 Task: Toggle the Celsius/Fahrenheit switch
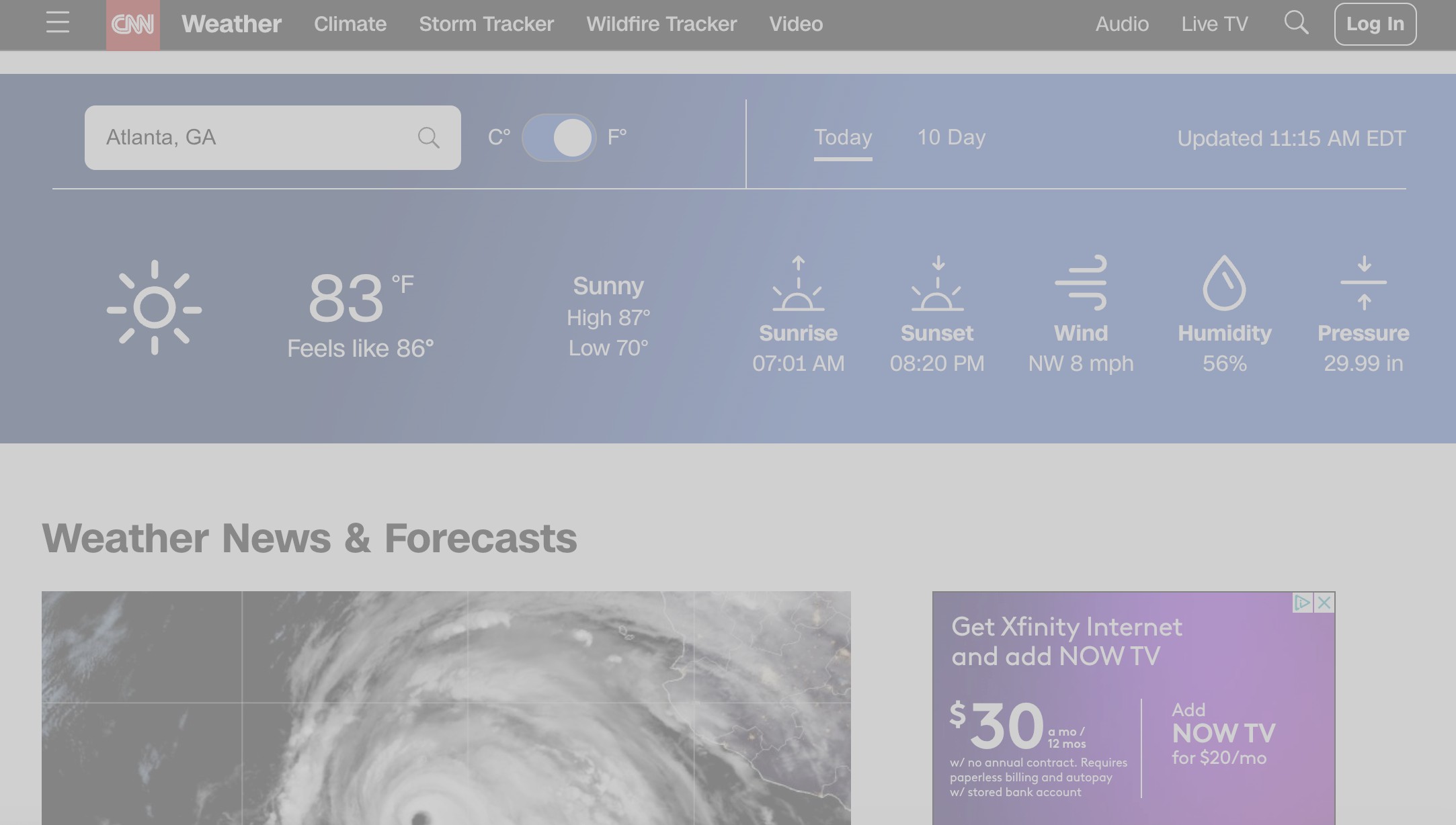pyautogui.click(x=559, y=138)
